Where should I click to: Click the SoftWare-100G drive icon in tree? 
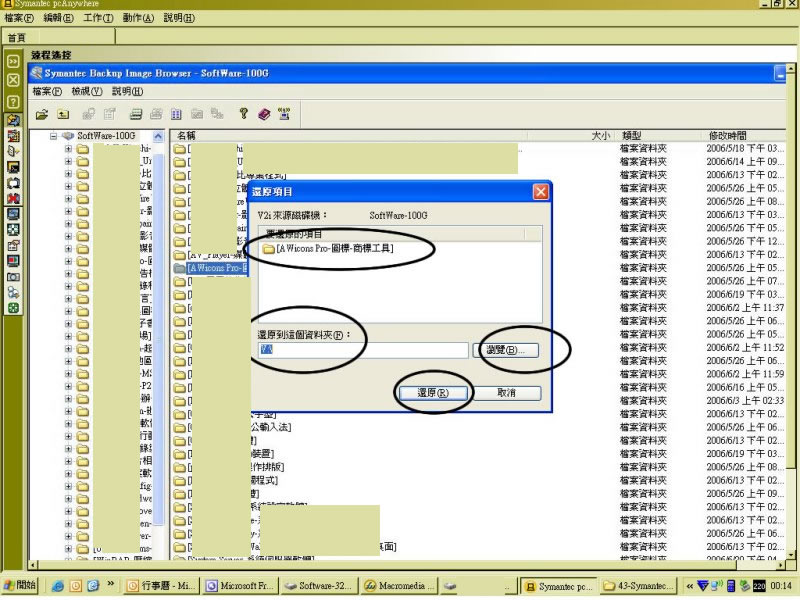pos(68,136)
